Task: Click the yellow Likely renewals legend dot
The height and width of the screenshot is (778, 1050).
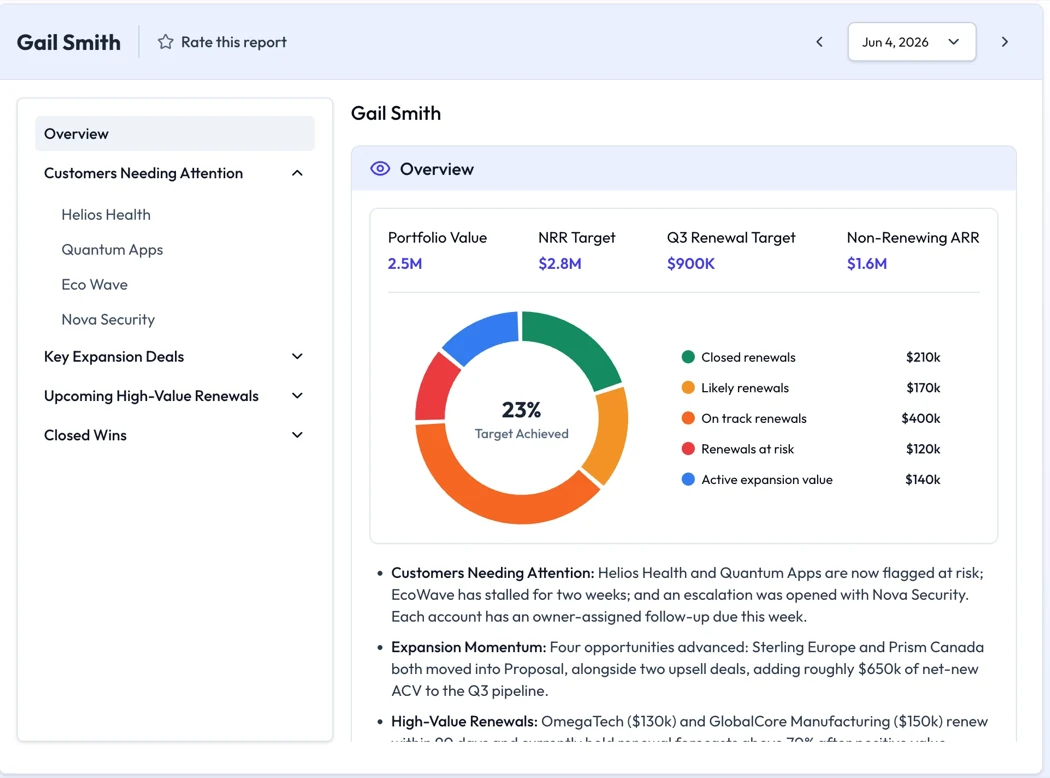Action: click(x=688, y=388)
